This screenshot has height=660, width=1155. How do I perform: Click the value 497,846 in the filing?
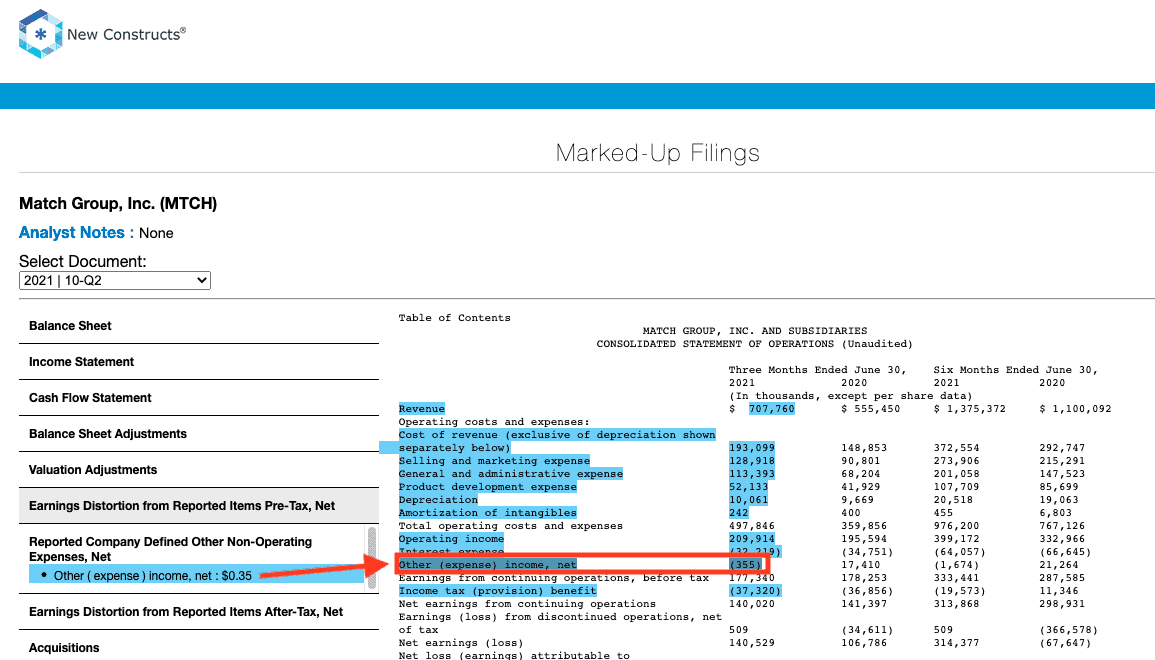(x=751, y=526)
